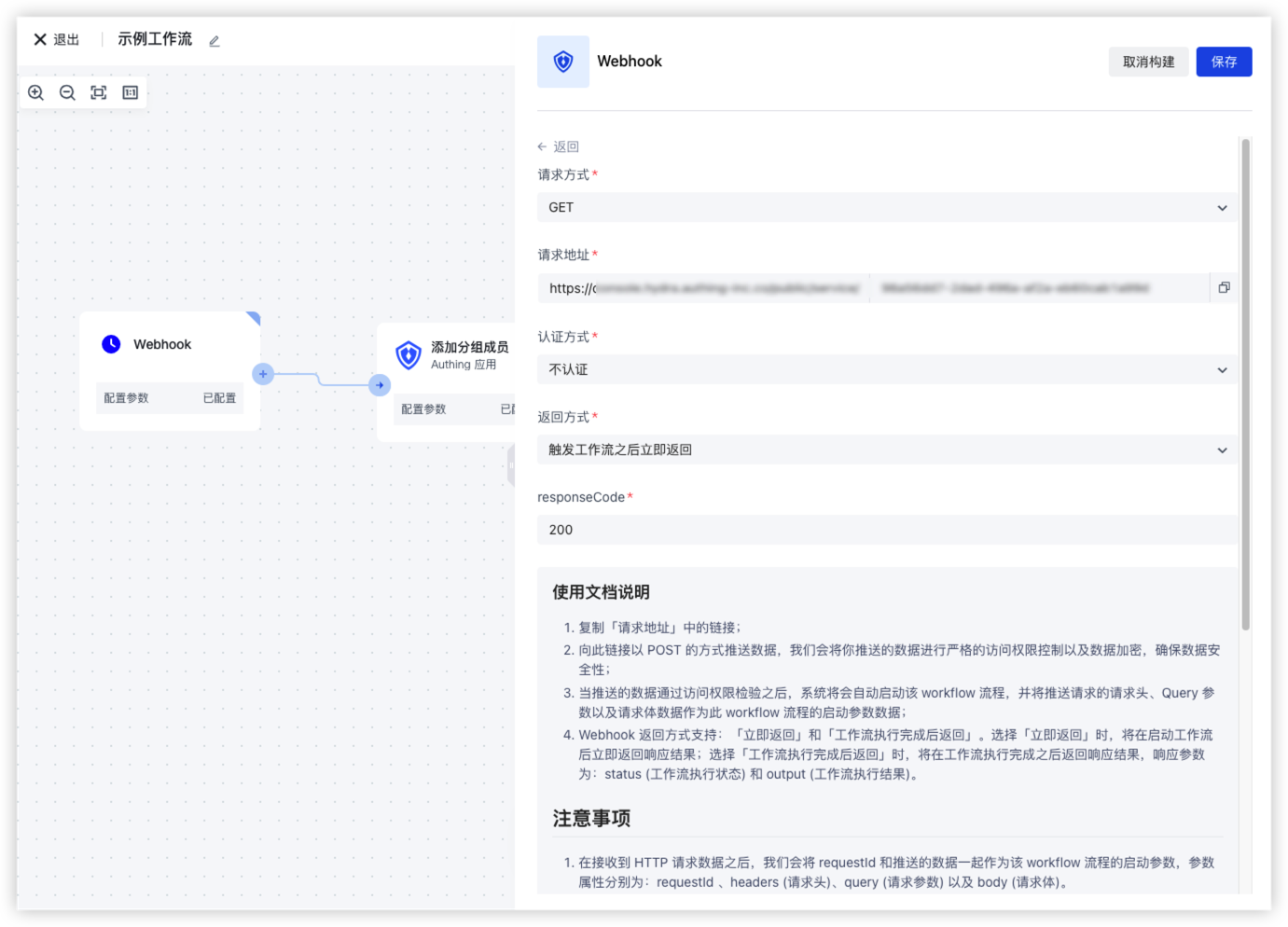Click the zoom out magnifier icon
Image resolution: width=1288 pixels, height=927 pixels.
tap(67, 92)
